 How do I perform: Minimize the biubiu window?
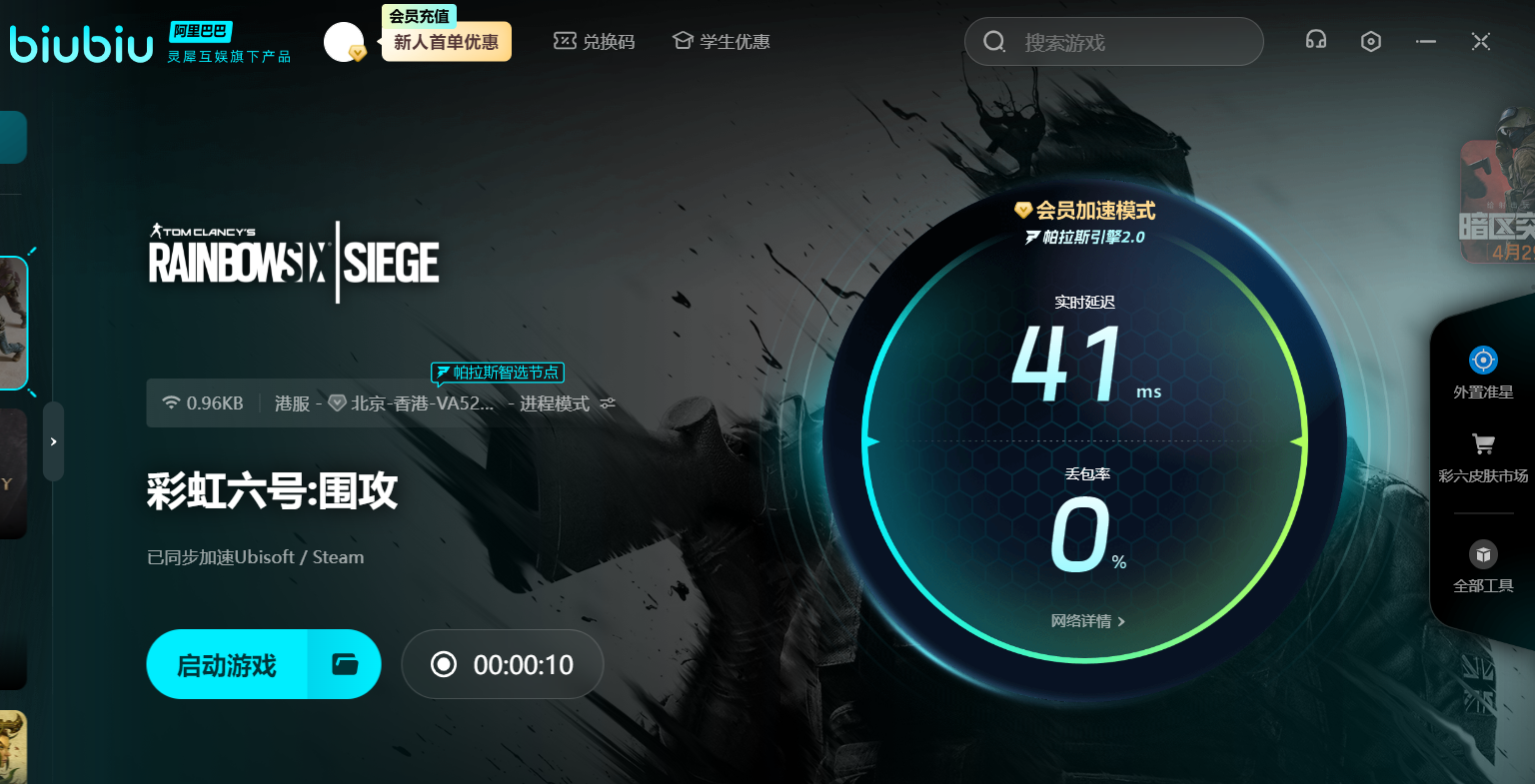(x=1426, y=41)
